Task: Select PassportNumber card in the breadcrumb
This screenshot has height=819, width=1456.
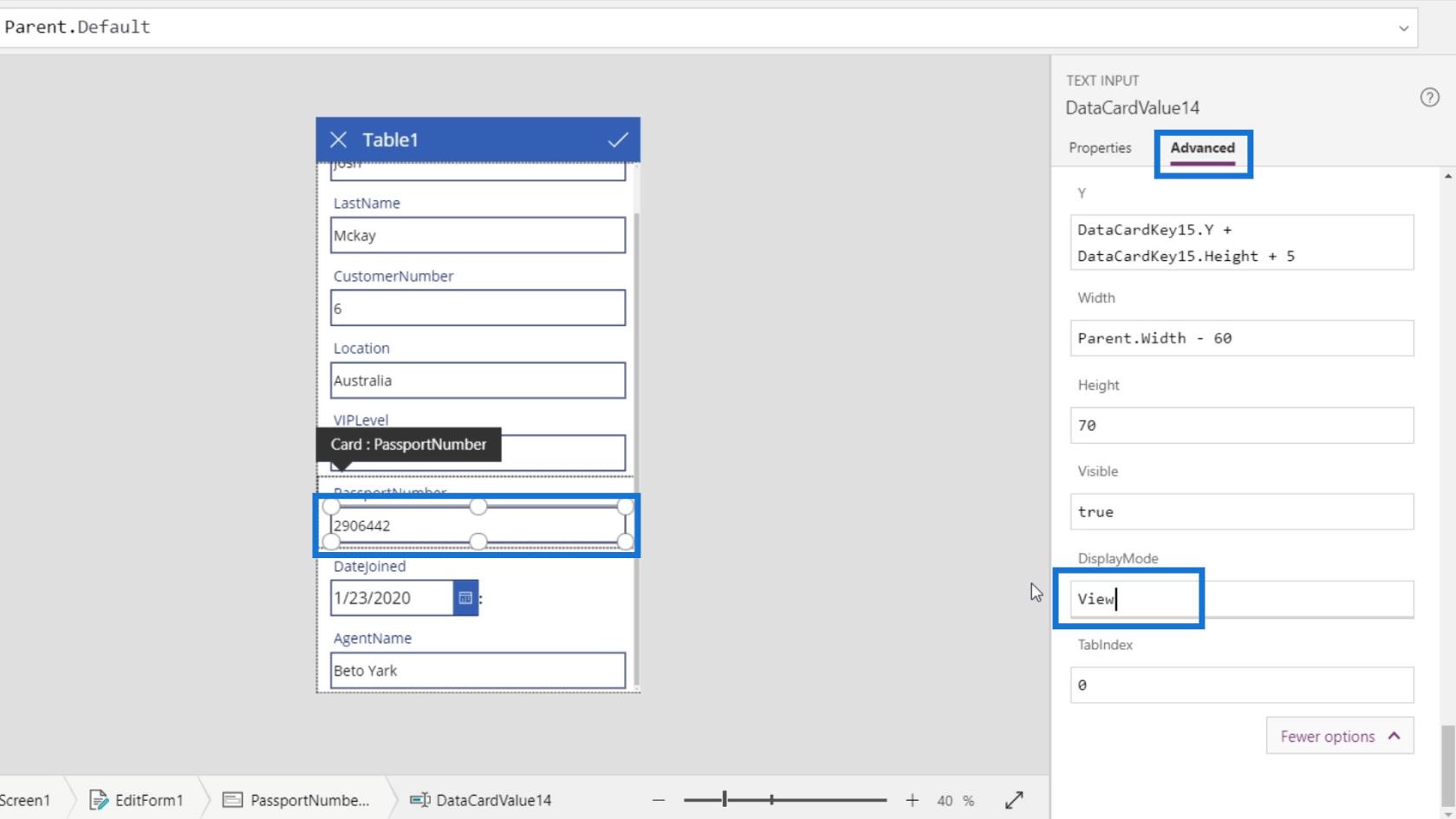Action: [x=296, y=800]
